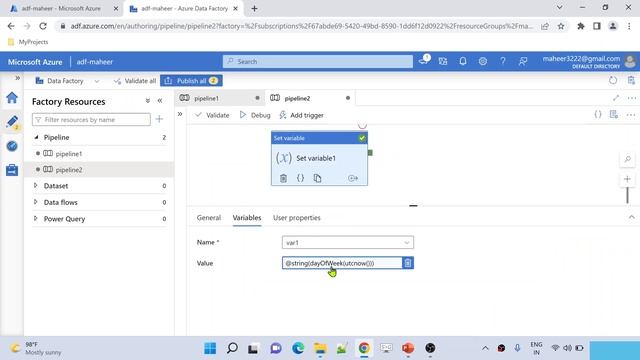Open PowerPoint from the taskbar
640x360 pixels.
point(408,348)
